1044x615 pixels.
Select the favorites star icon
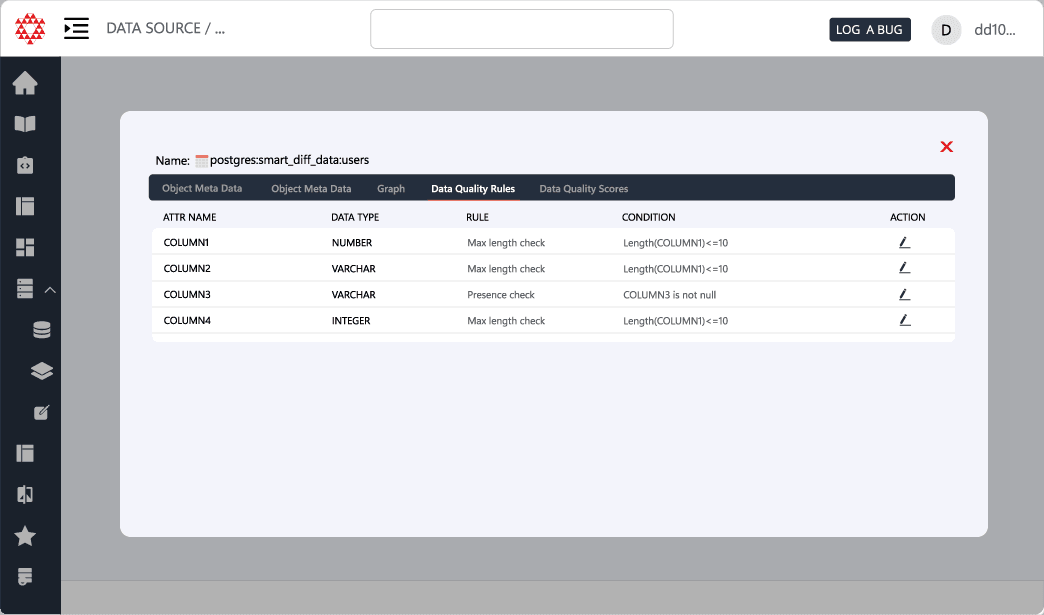pyautogui.click(x=24, y=536)
